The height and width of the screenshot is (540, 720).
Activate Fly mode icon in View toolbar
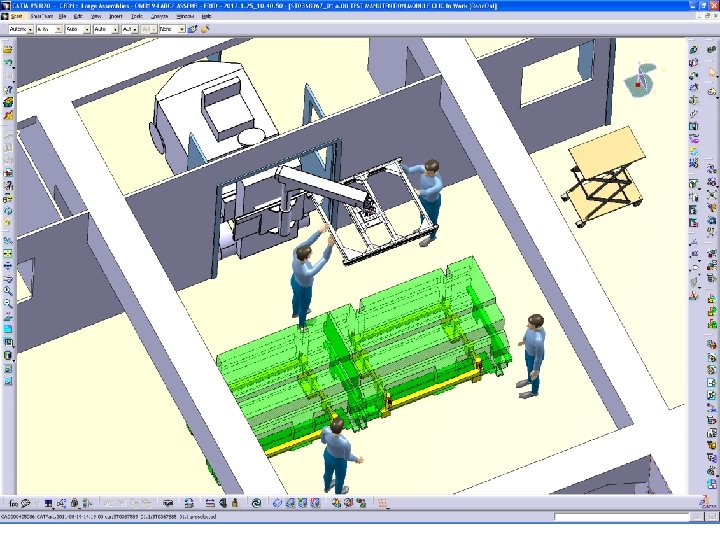(x=8, y=240)
